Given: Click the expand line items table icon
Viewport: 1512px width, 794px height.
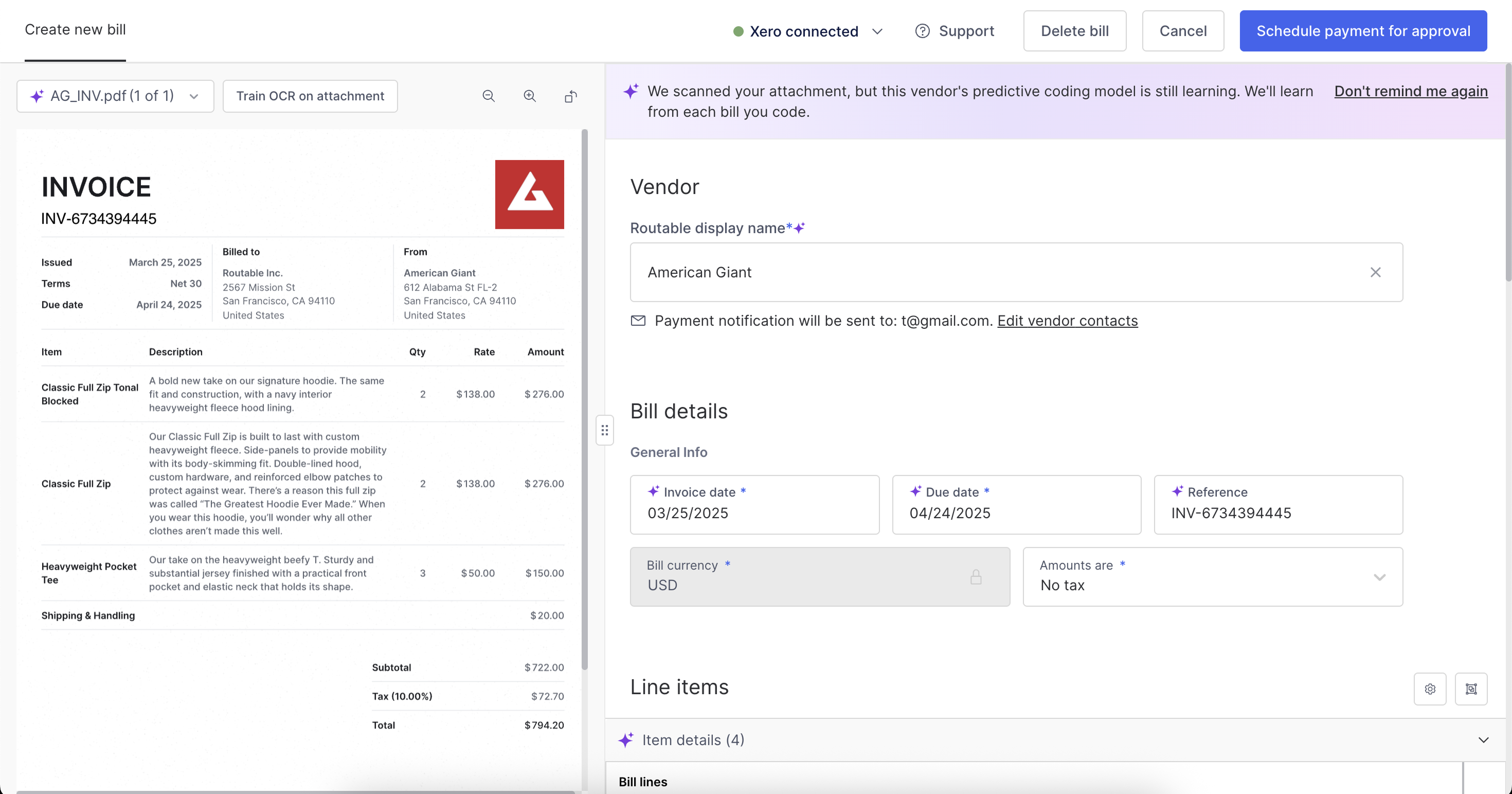Looking at the screenshot, I should [x=1471, y=689].
